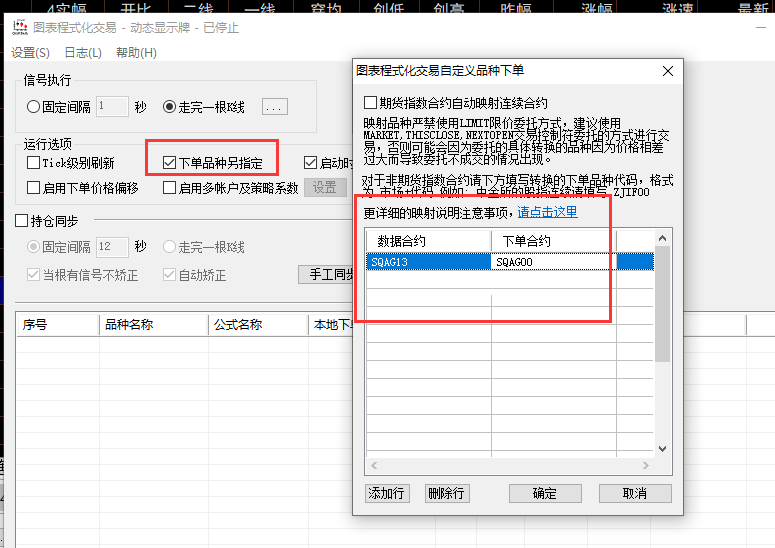Click the greyed 设置 button
The height and width of the screenshot is (548, 775).
pyautogui.click(x=325, y=187)
